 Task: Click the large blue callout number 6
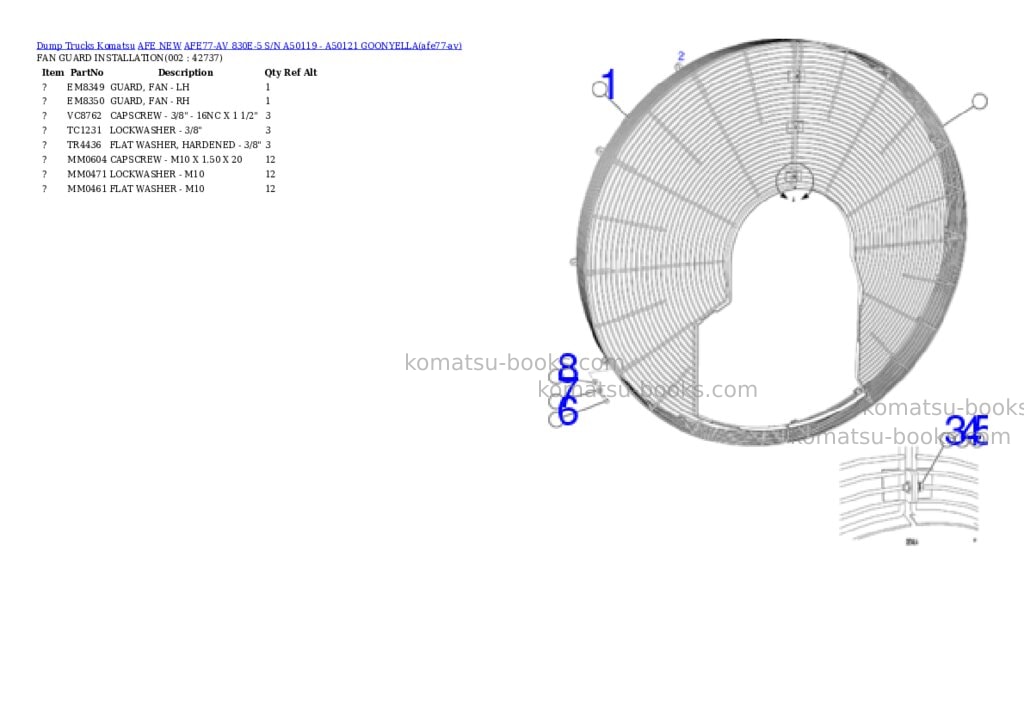(x=568, y=411)
